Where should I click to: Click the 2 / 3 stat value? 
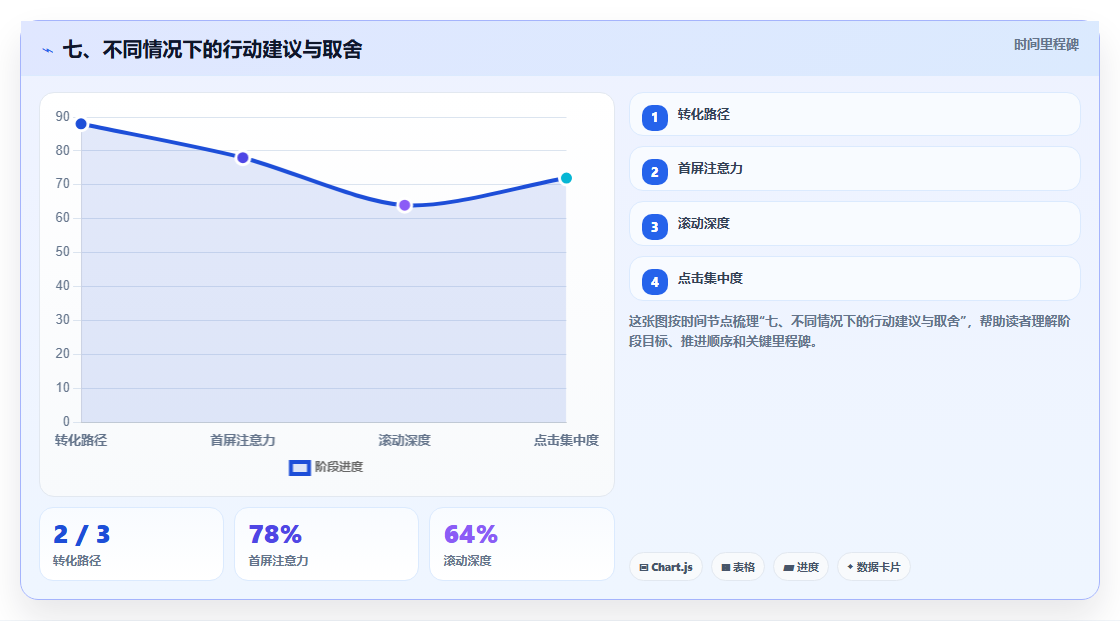pyautogui.click(x=81, y=535)
